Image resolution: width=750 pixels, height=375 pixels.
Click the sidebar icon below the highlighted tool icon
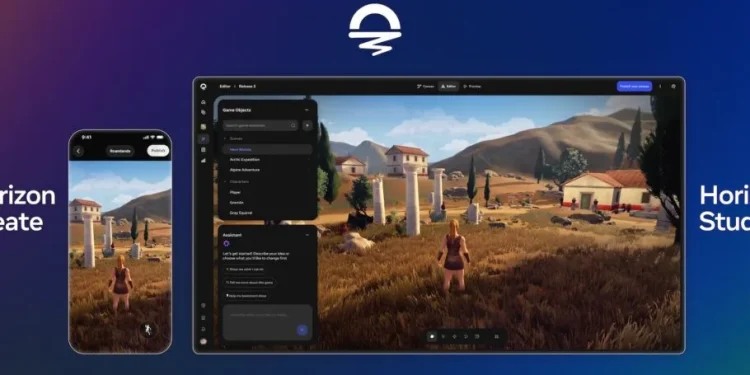tap(203, 150)
